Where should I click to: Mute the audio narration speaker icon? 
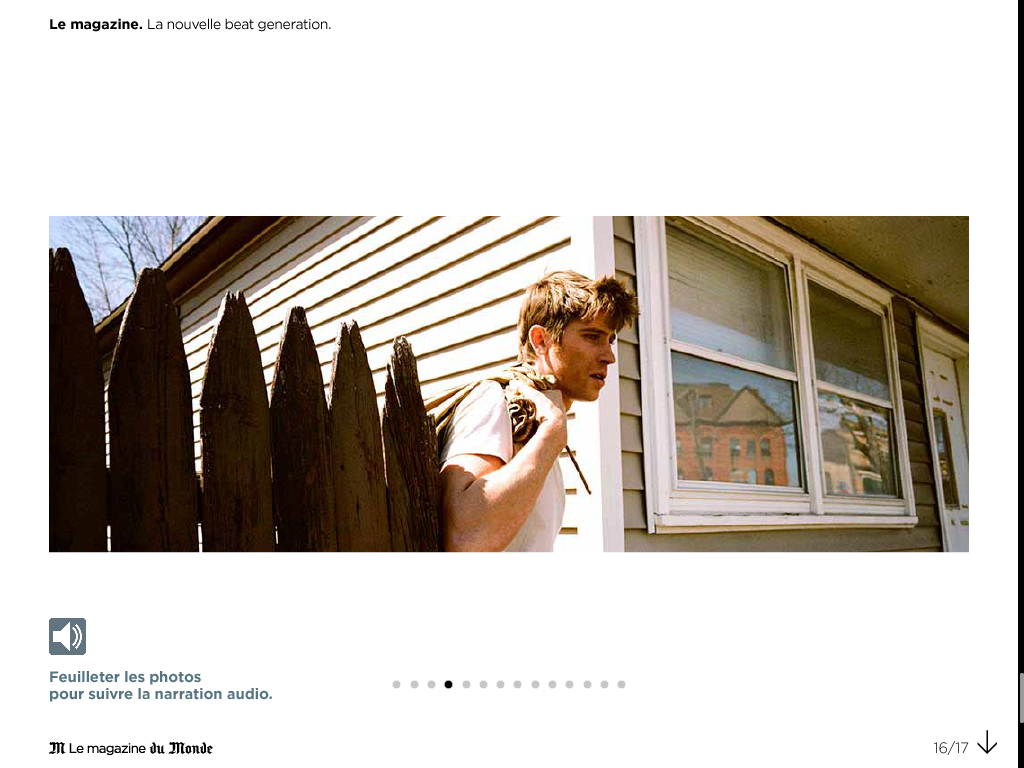(x=67, y=636)
